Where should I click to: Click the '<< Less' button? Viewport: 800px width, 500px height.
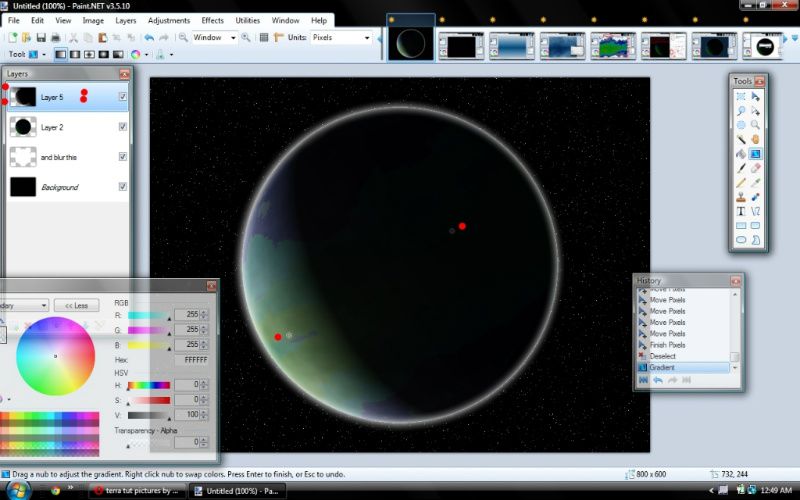point(77,306)
